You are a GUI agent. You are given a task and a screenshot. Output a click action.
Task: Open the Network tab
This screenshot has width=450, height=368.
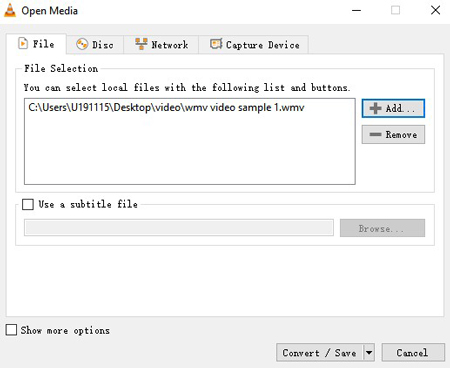161,45
